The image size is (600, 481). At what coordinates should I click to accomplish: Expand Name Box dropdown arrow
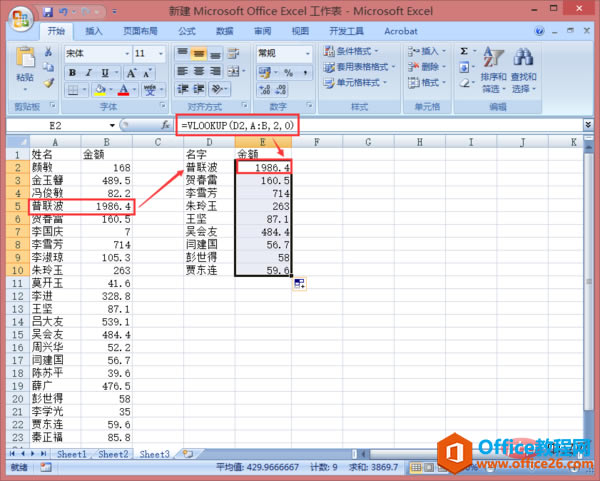click(x=112, y=126)
